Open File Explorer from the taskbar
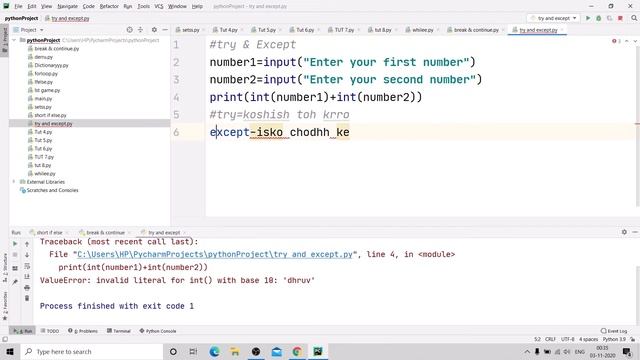This screenshot has width=640, height=360. 235,351
